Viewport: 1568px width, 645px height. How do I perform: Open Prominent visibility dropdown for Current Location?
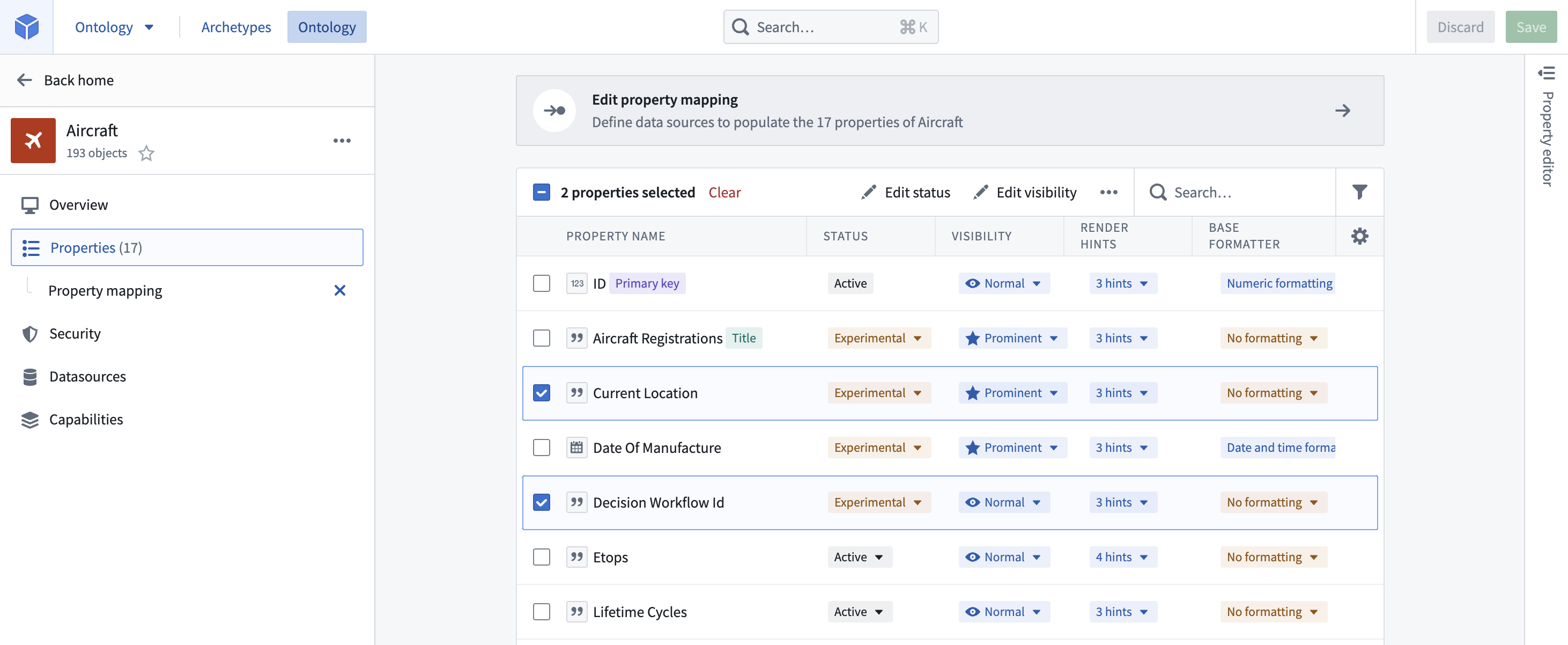[1012, 393]
